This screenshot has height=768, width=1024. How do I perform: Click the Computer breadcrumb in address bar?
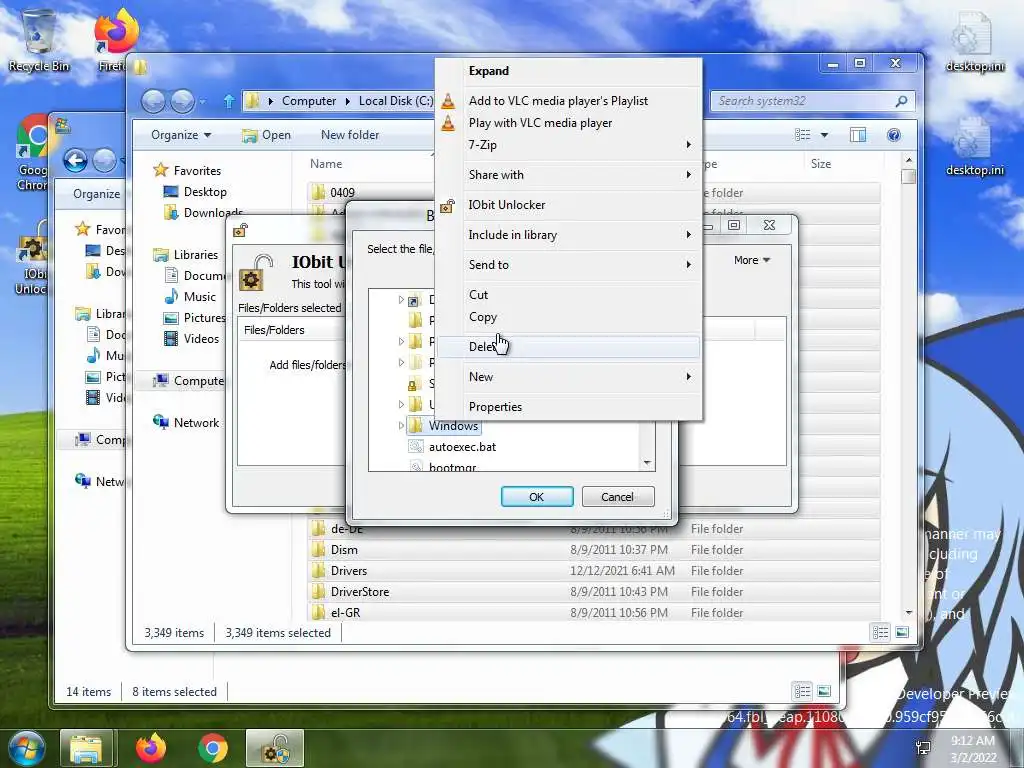pyautogui.click(x=309, y=101)
